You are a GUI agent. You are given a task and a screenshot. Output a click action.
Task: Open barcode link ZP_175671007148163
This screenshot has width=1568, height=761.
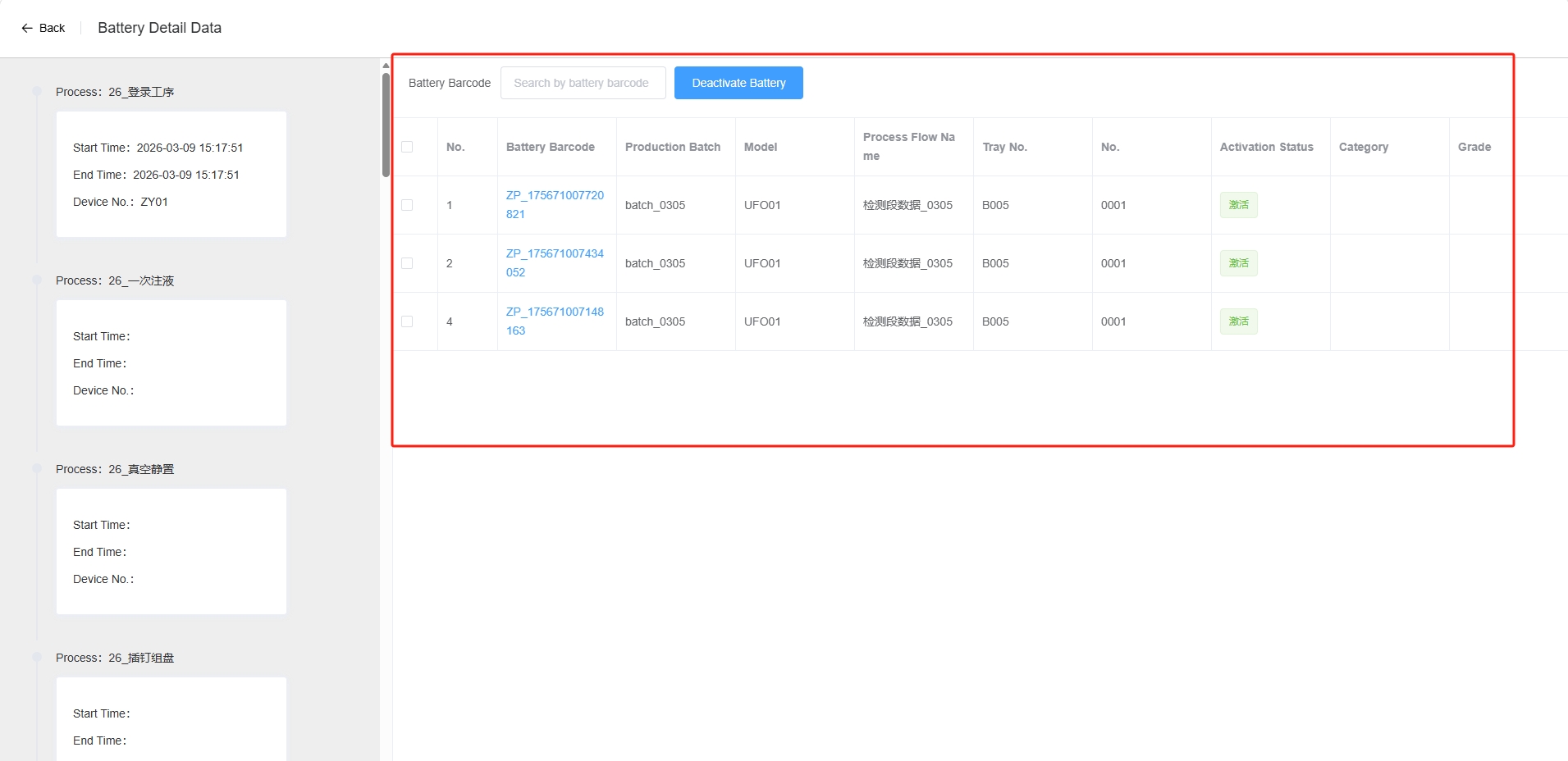point(555,321)
